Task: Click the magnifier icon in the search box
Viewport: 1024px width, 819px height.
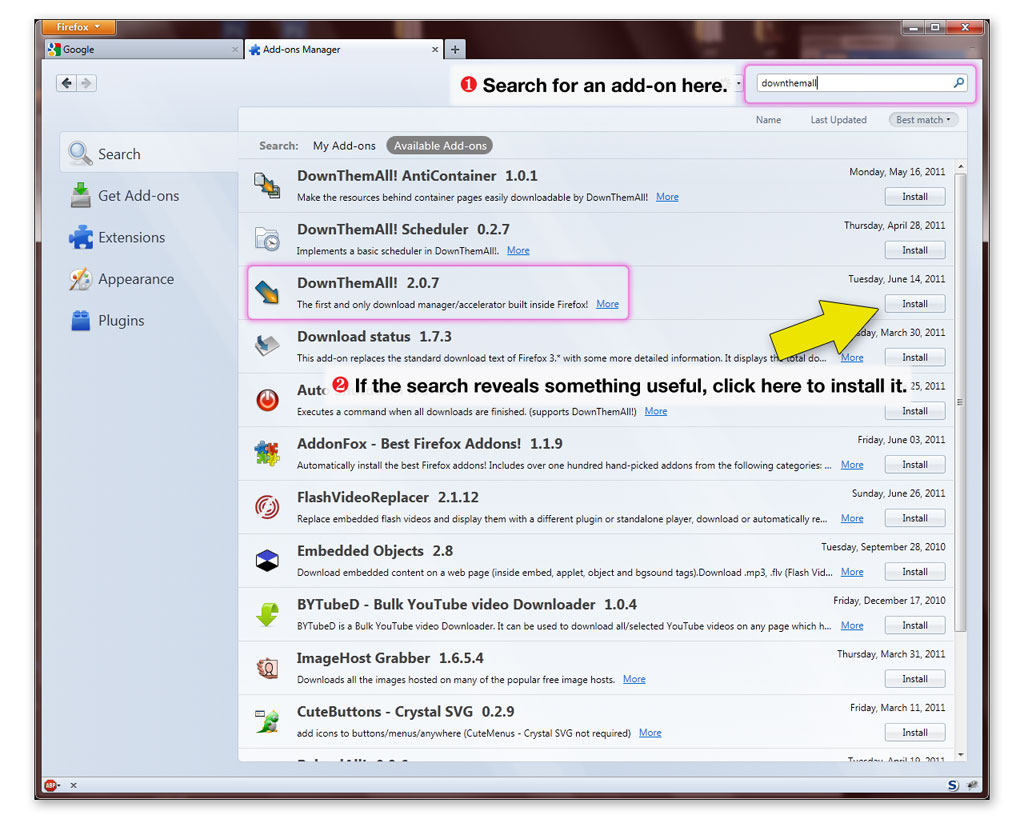Action: (959, 83)
